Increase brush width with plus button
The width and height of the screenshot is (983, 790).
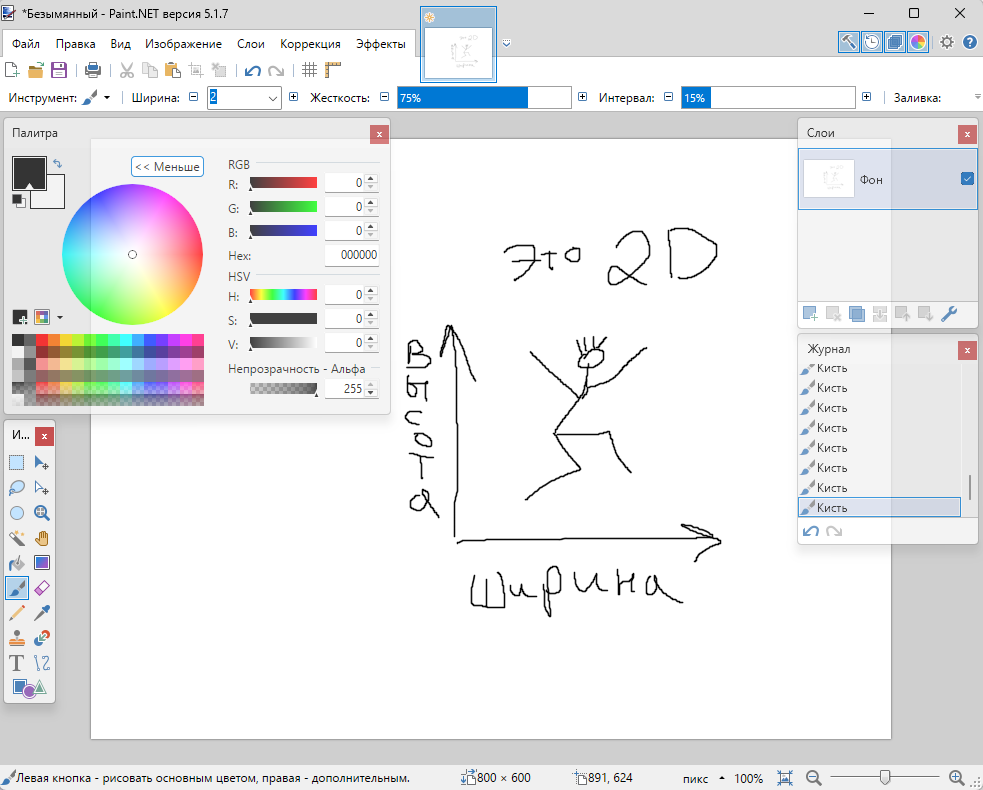[293, 97]
